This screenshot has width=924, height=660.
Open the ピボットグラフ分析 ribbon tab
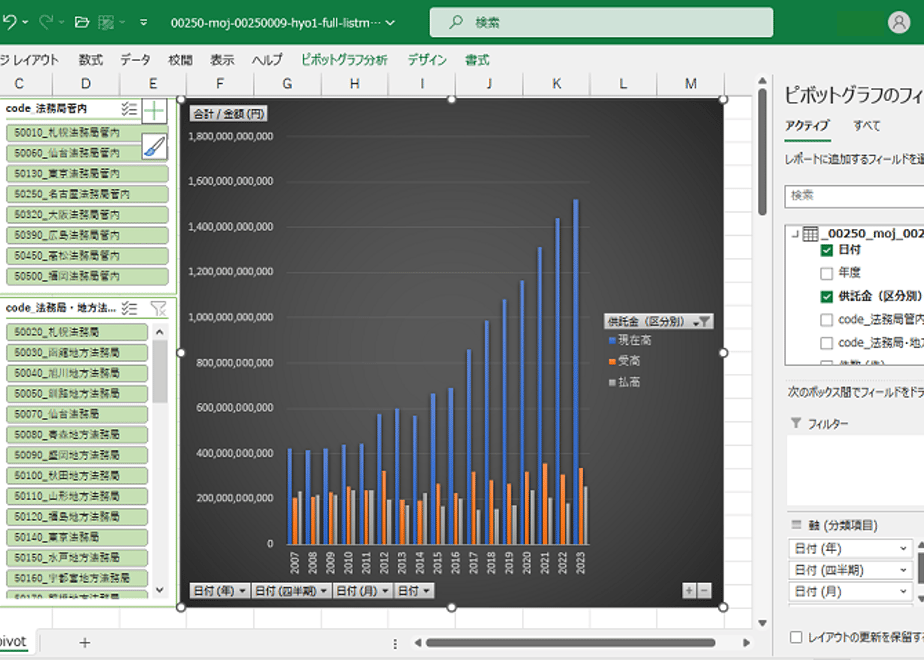(x=344, y=60)
